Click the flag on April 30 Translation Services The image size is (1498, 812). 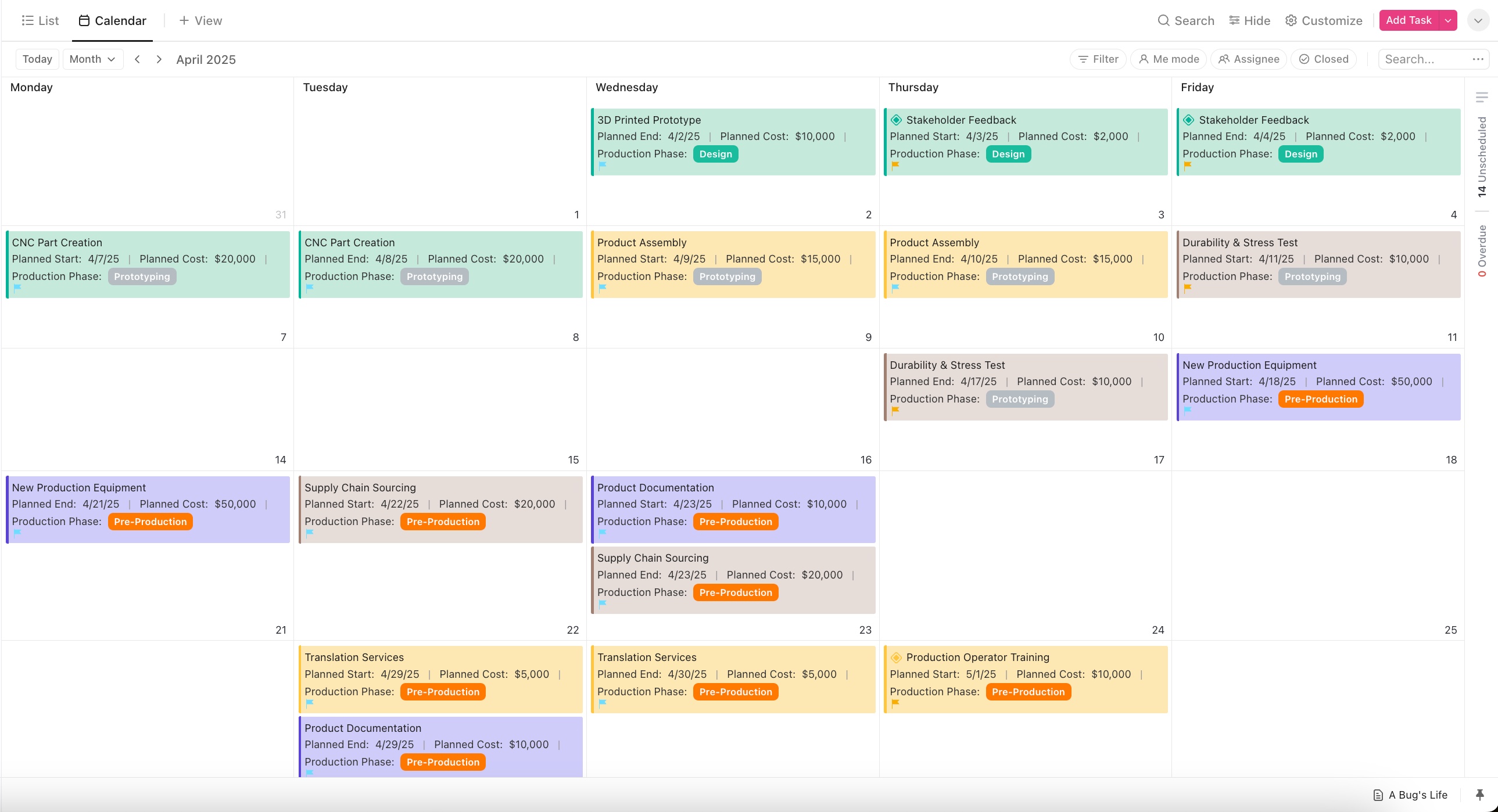[603, 704]
